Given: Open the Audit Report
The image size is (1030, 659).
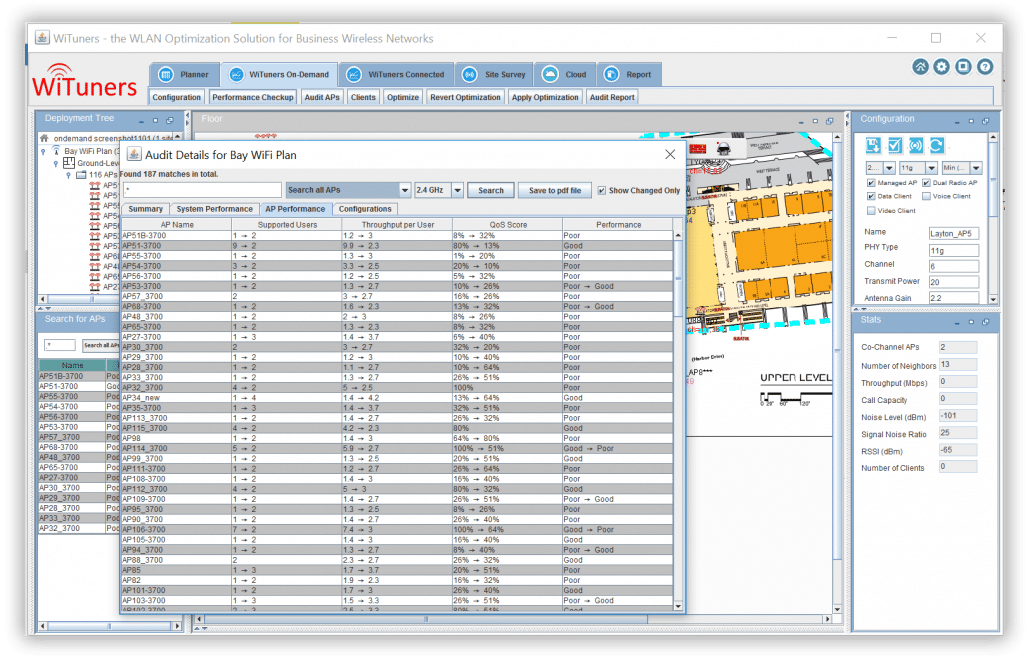Looking at the screenshot, I should (x=612, y=97).
